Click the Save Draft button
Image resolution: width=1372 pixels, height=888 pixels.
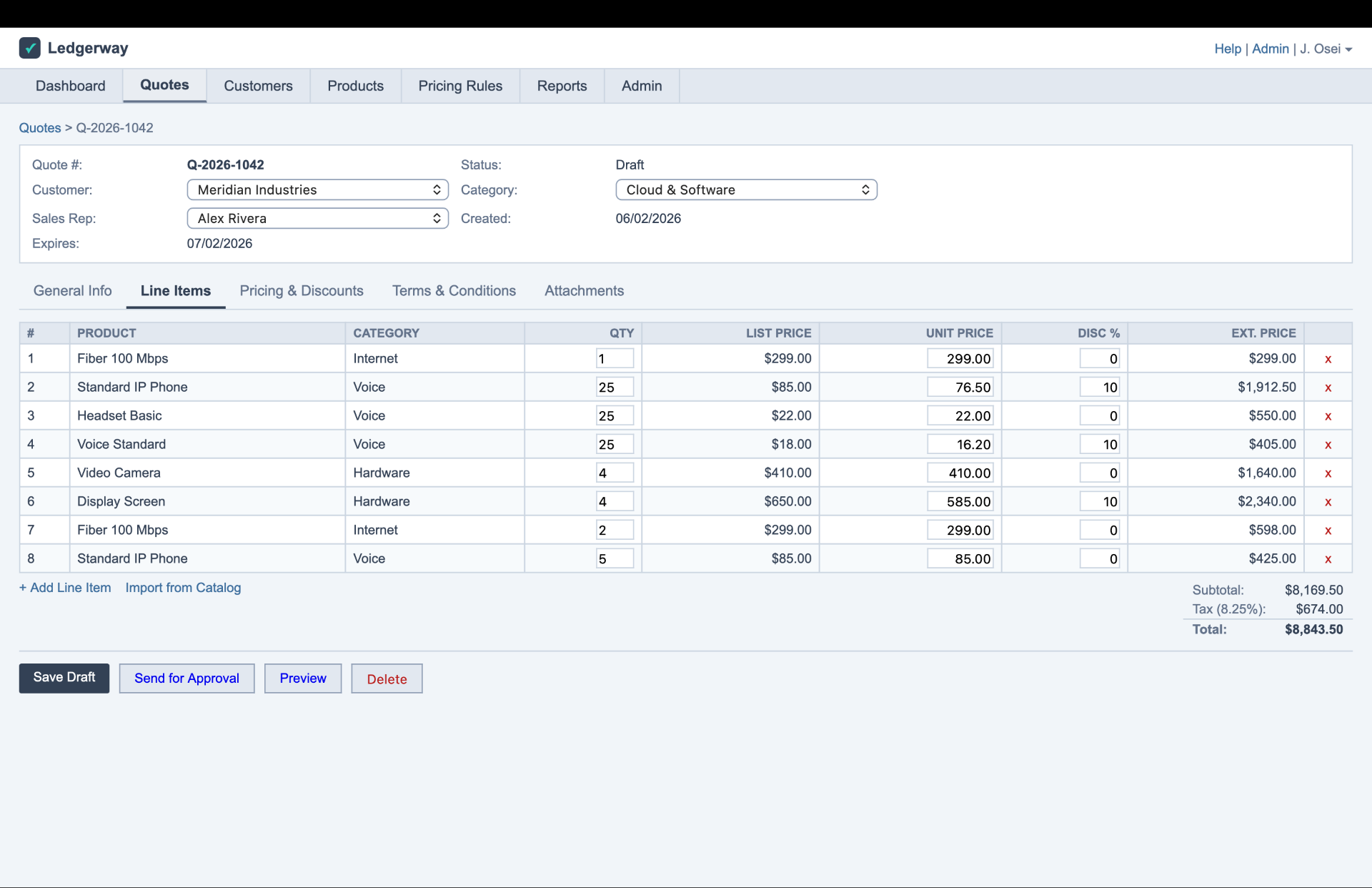tap(64, 678)
